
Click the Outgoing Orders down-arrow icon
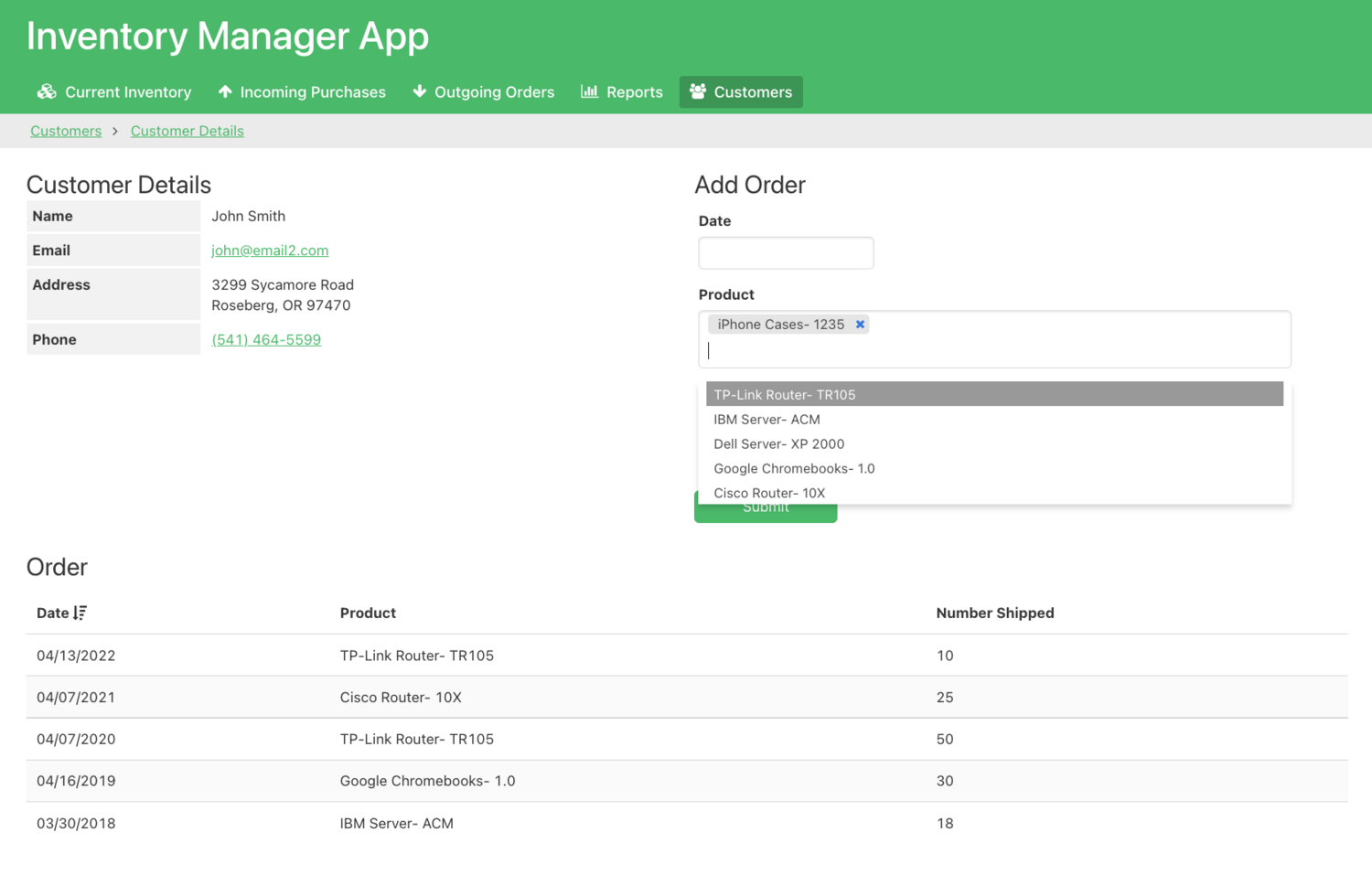tap(420, 91)
